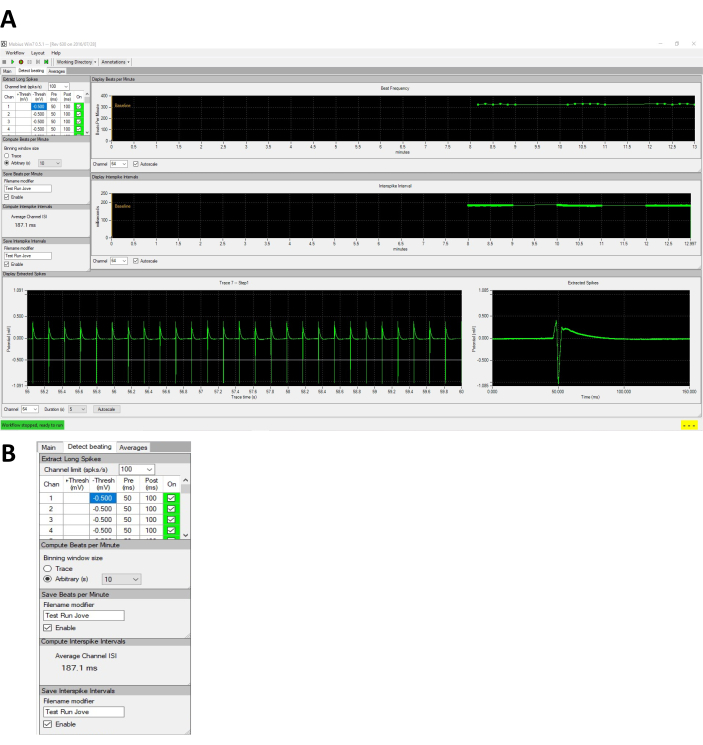This screenshot has width=703, height=745.
Task: Click the green Play button in toolbar
Action: pos(12,62)
